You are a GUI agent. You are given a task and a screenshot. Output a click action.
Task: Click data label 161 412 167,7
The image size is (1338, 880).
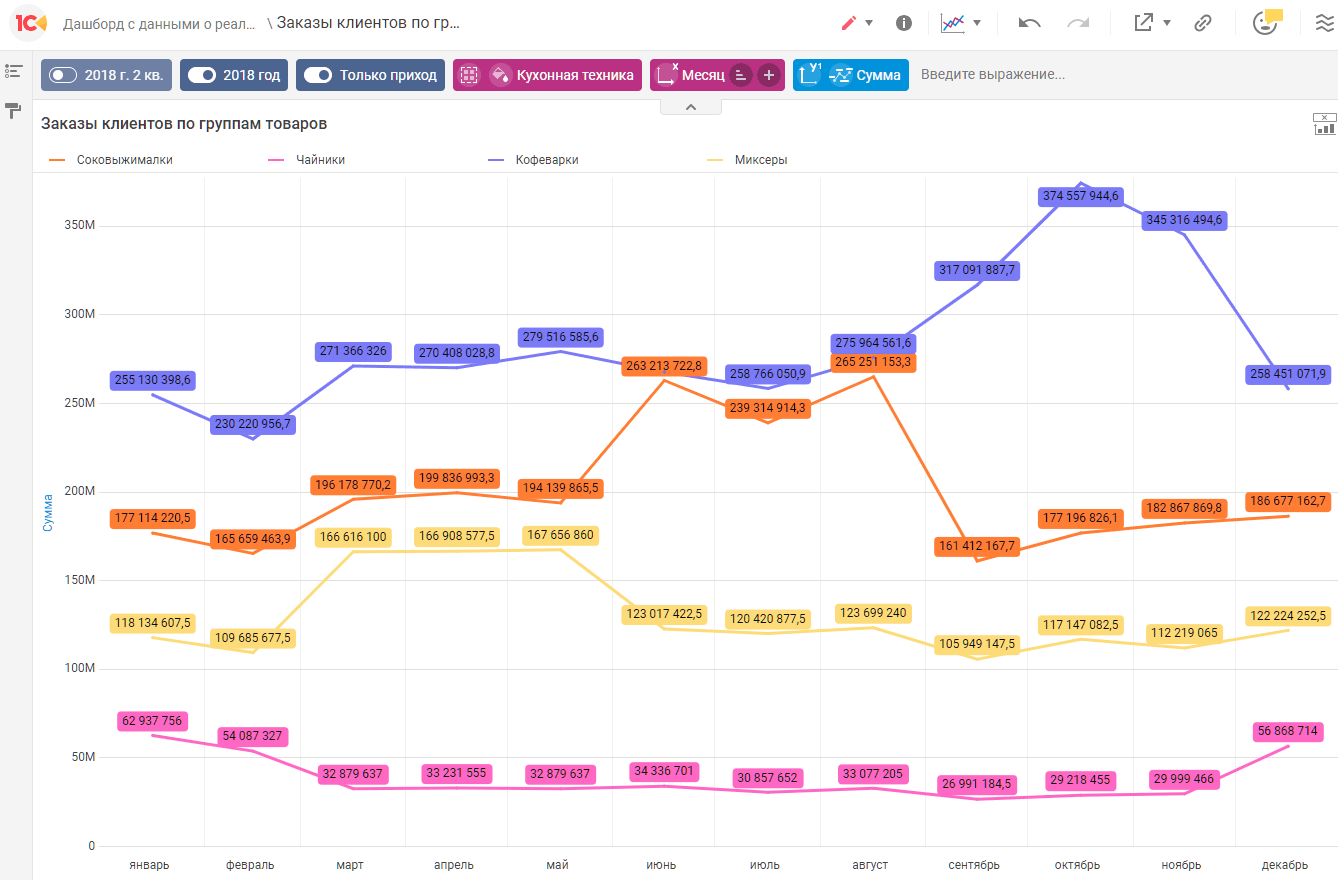pos(977,546)
